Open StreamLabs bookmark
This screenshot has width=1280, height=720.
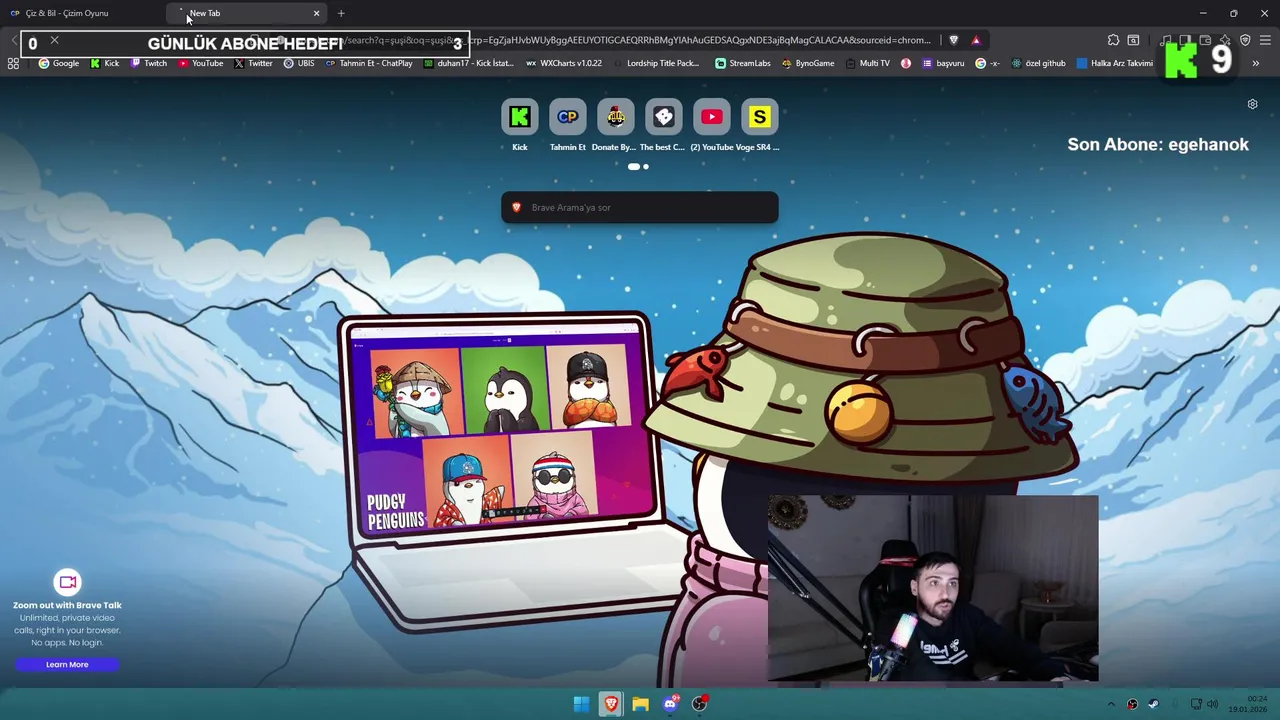[x=743, y=63]
